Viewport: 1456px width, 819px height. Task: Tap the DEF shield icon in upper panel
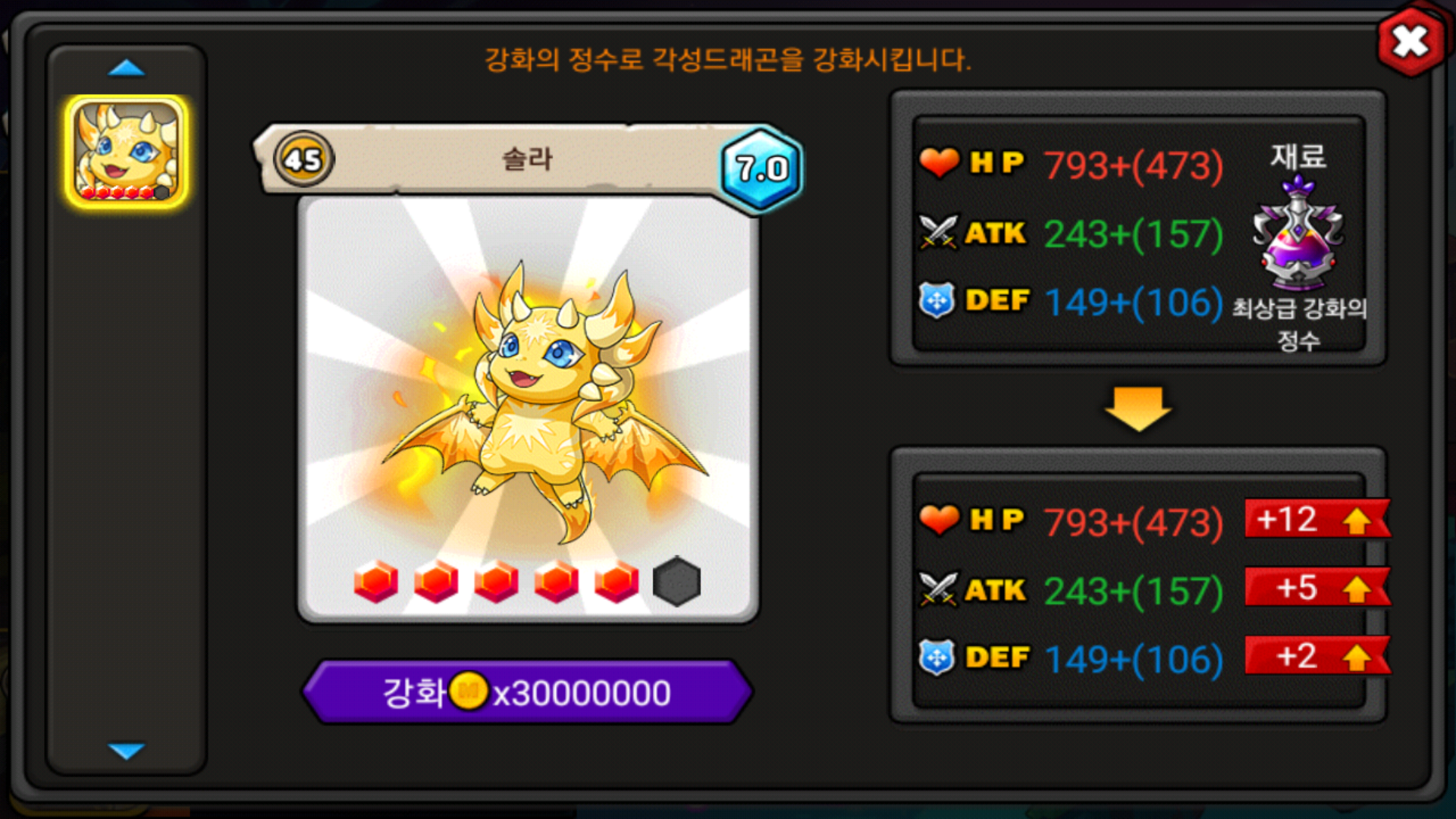tap(937, 300)
